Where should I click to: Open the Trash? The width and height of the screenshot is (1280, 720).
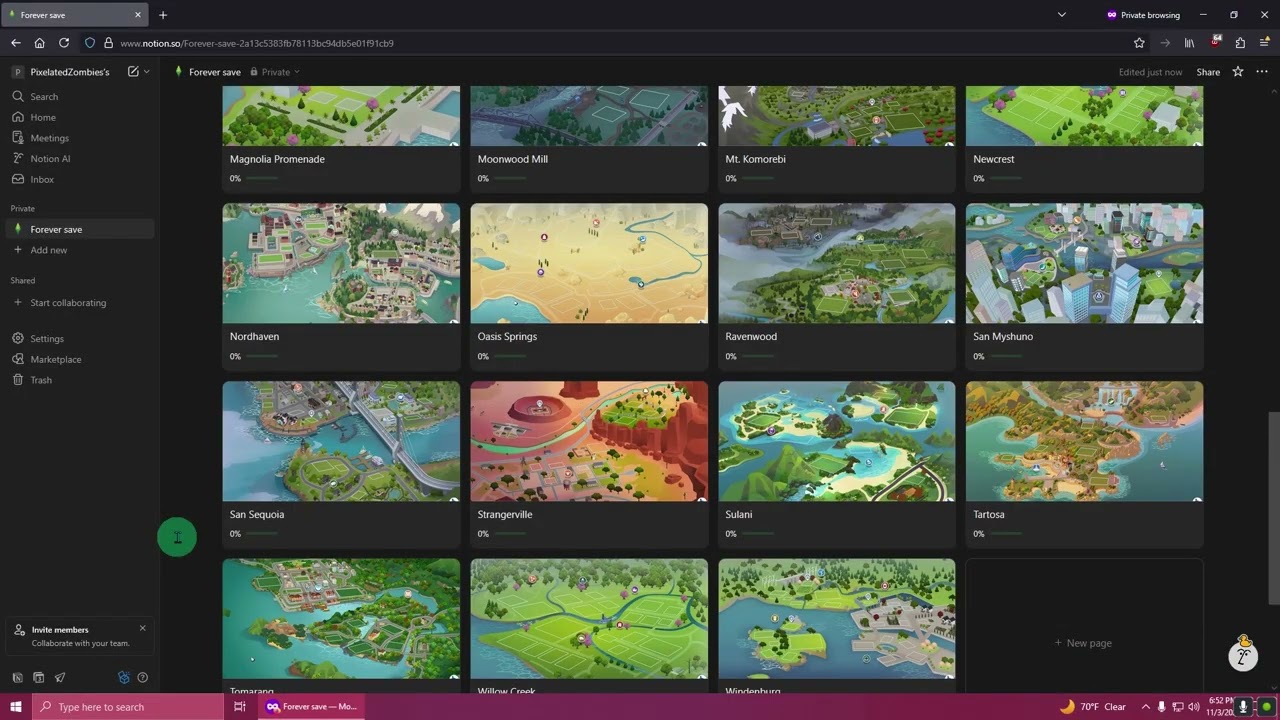click(x=80, y=380)
